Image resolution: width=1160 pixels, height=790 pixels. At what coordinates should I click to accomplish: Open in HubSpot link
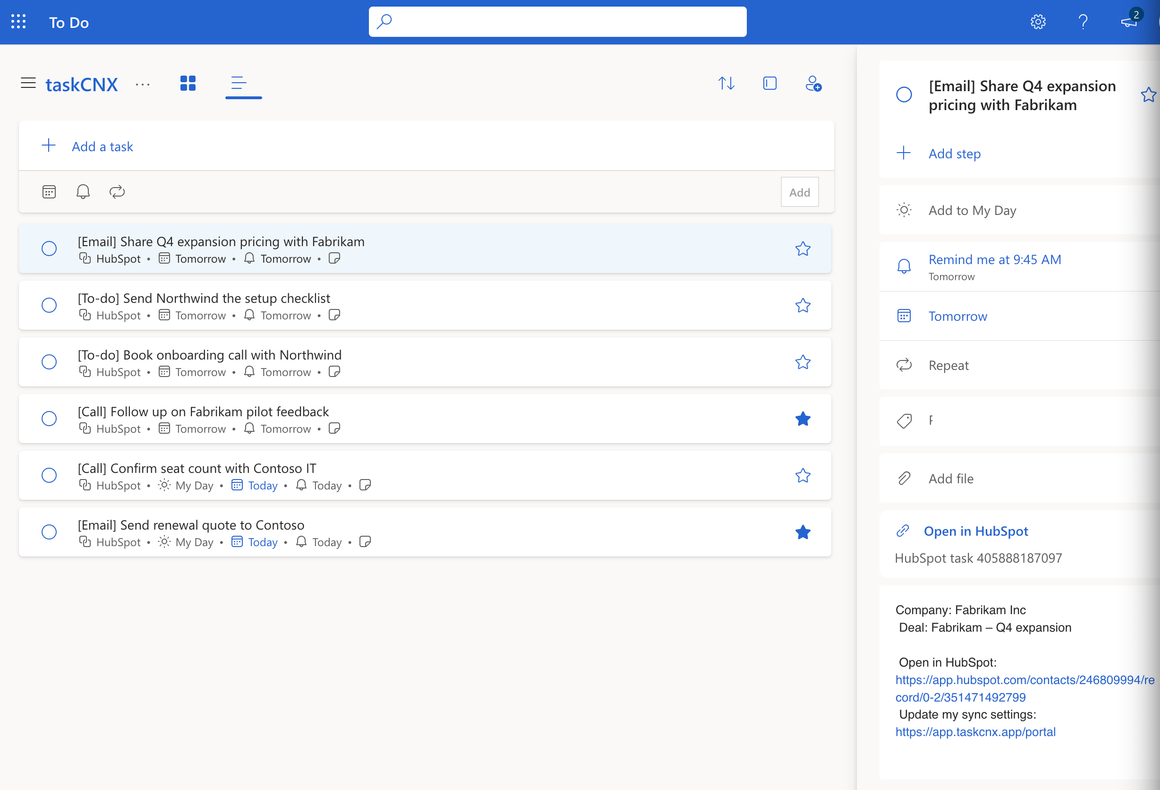click(976, 531)
